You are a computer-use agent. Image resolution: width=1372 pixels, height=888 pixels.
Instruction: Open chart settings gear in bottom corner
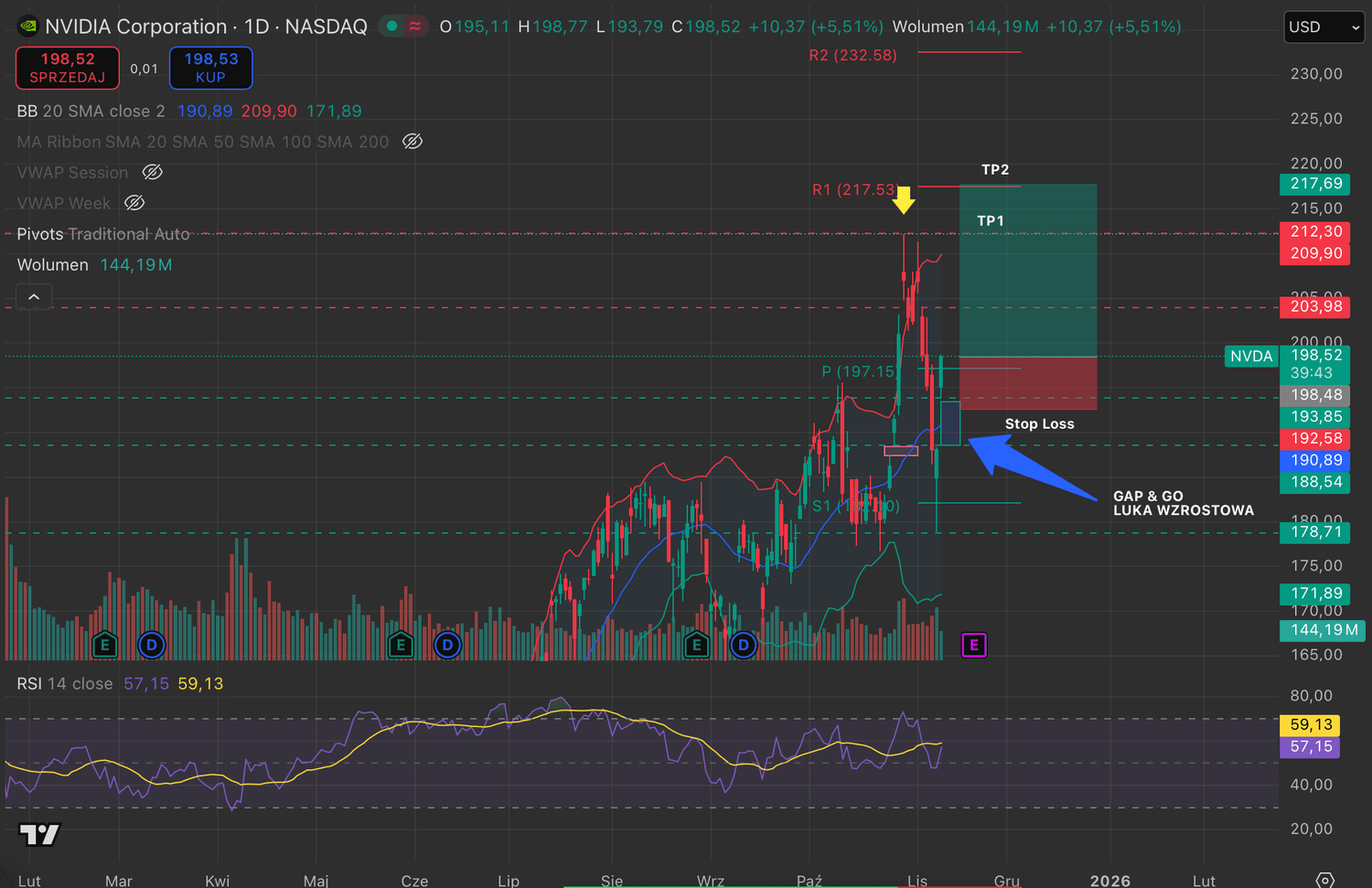[1324, 880]
